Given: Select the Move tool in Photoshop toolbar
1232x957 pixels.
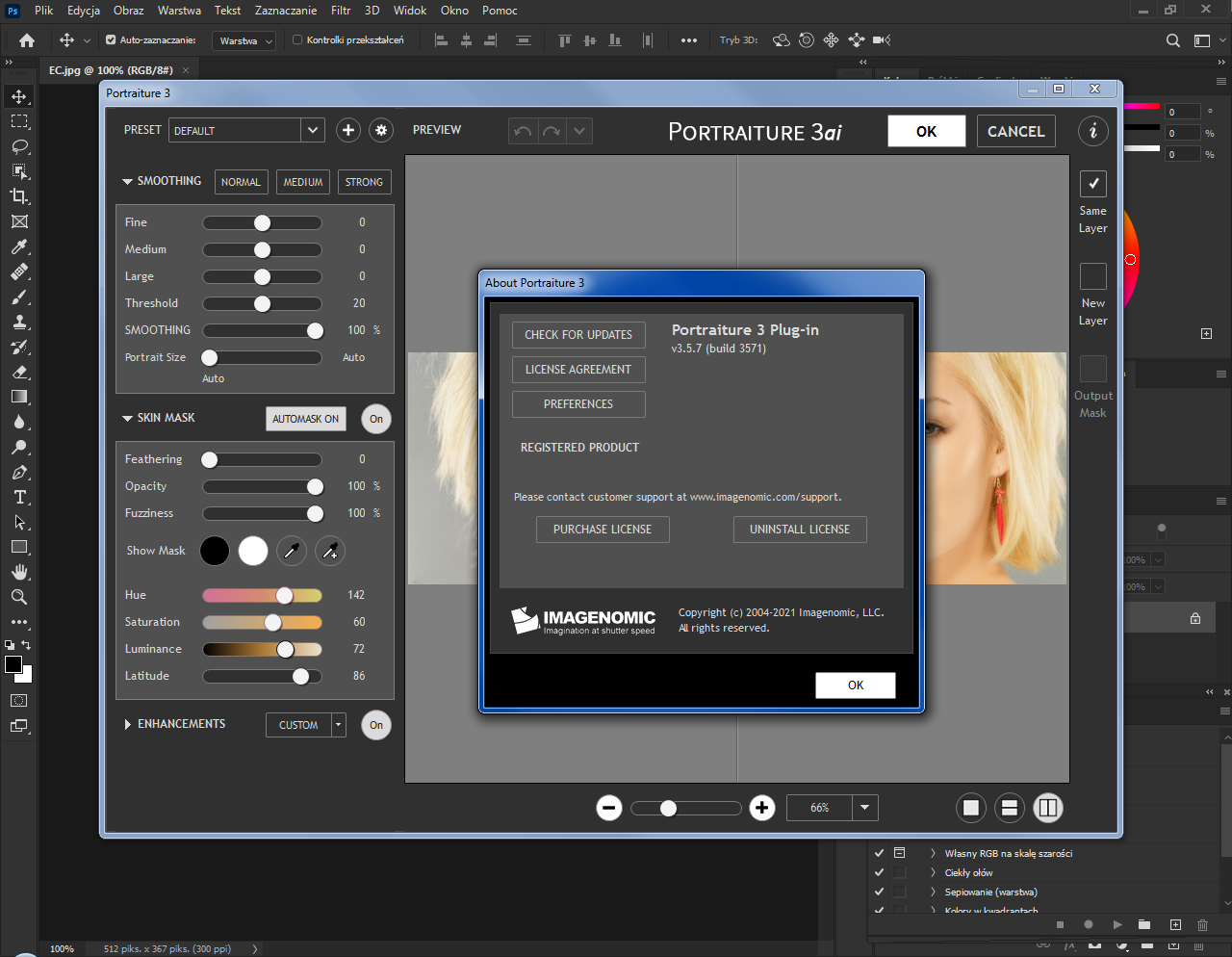Looking at the screenshot, I should 19,95.
